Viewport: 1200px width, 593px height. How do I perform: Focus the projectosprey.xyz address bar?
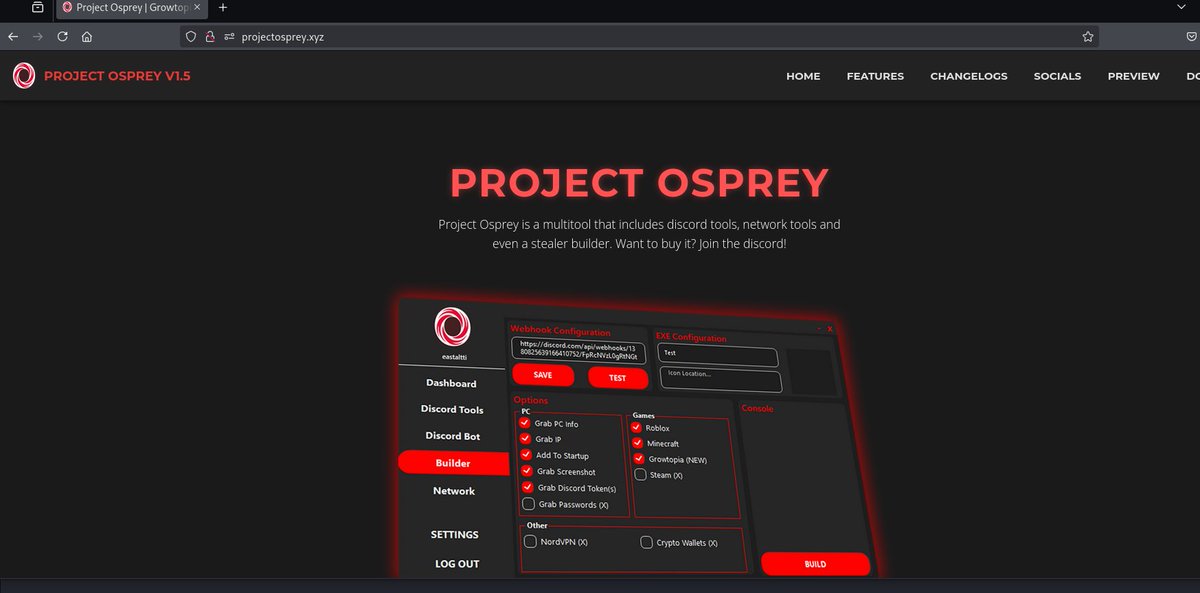click(640, 36)
